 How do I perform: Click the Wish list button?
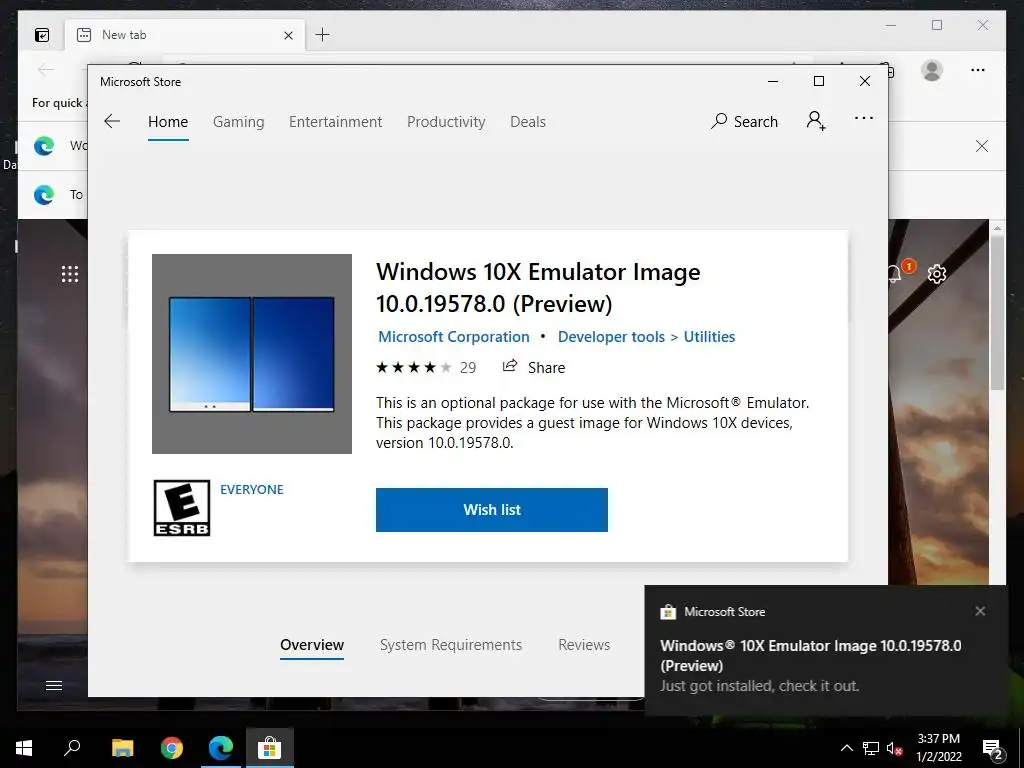tap(492, 509)
